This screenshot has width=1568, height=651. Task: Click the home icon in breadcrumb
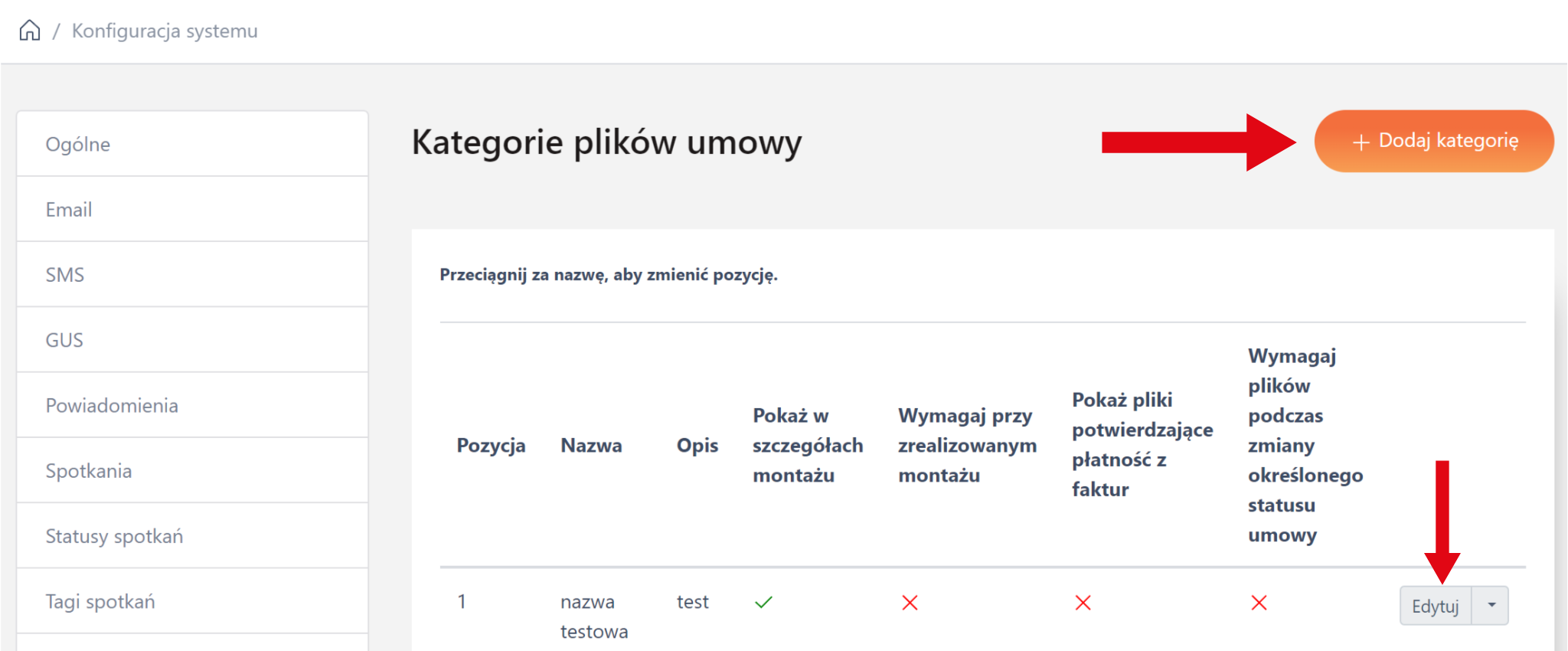tap(30, 31)
